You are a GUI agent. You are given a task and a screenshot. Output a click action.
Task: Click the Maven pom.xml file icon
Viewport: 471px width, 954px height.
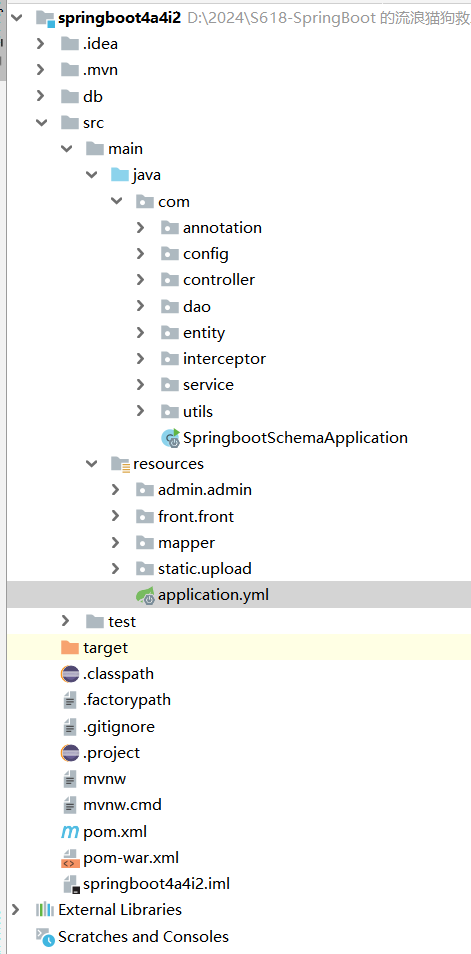[70, 832]
